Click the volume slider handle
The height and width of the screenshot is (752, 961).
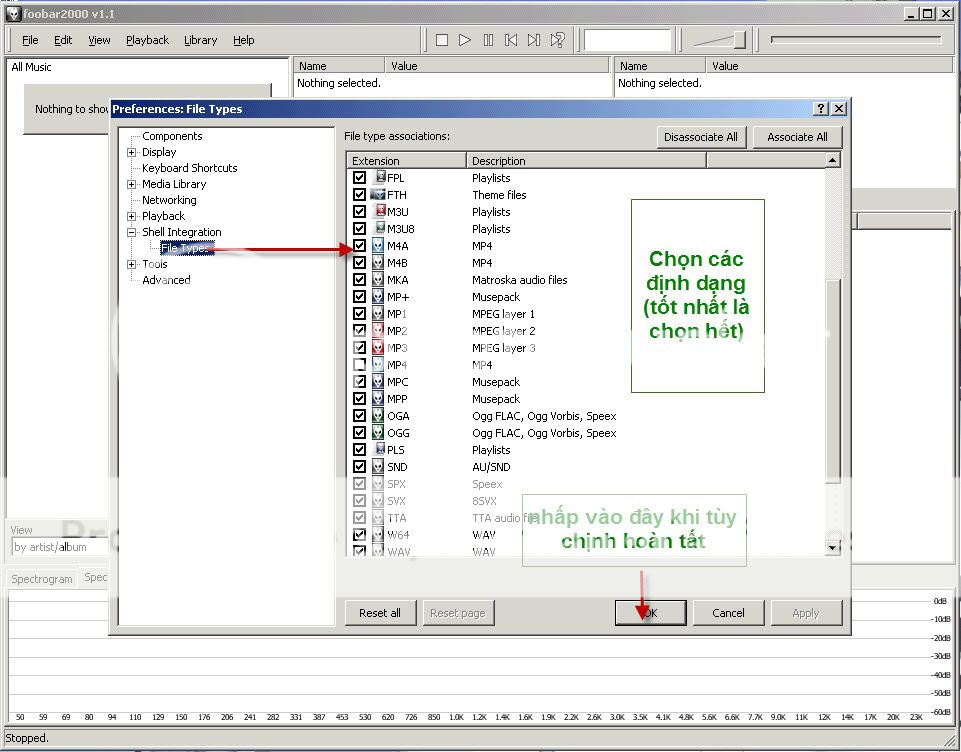pos(740,40)
